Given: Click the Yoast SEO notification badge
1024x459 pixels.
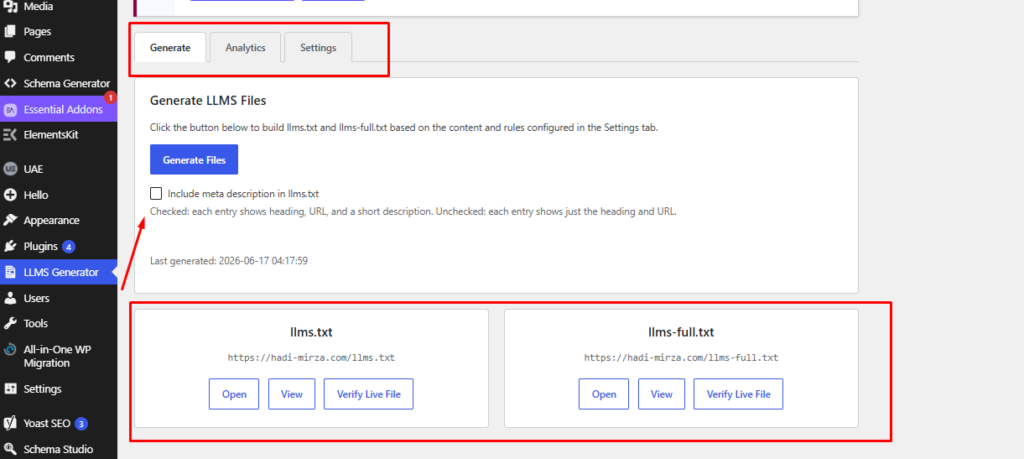Looking at the screenshot, I should tap(81, 424).
